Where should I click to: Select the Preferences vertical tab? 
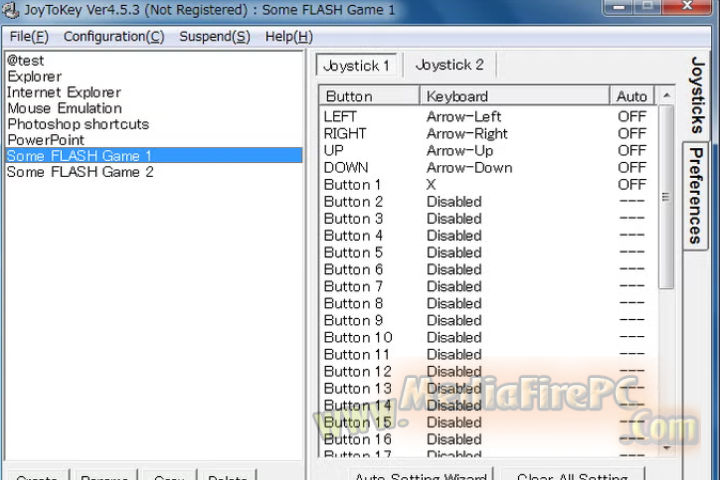pos(696,196)
